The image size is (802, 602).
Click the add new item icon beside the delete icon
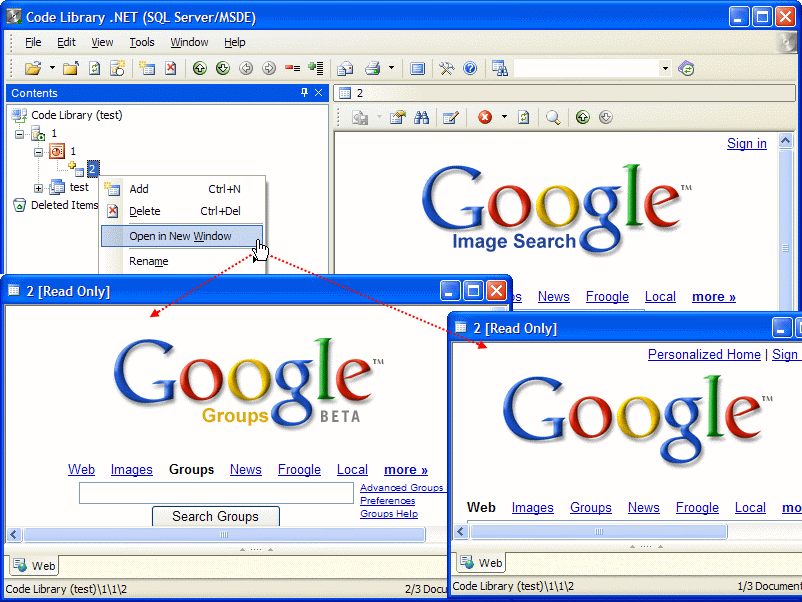147,69
